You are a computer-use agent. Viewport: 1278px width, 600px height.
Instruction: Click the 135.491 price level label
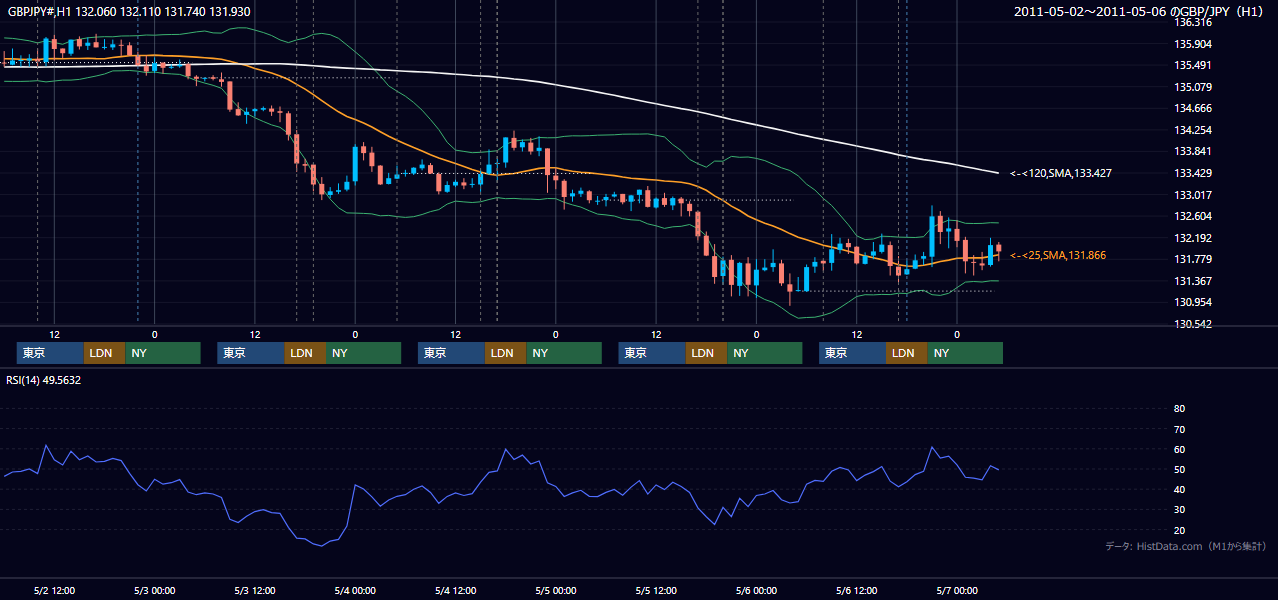(x=1193, y=65)
